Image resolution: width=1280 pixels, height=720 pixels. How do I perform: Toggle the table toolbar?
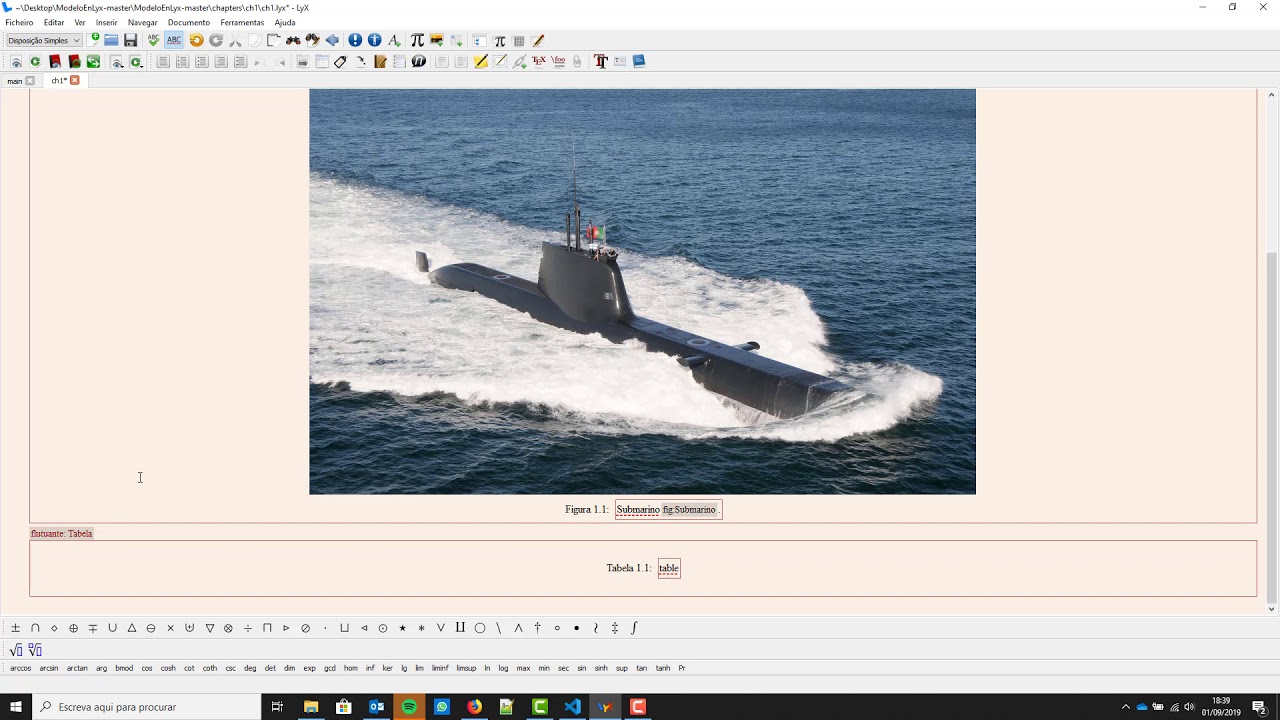[519, 41]
